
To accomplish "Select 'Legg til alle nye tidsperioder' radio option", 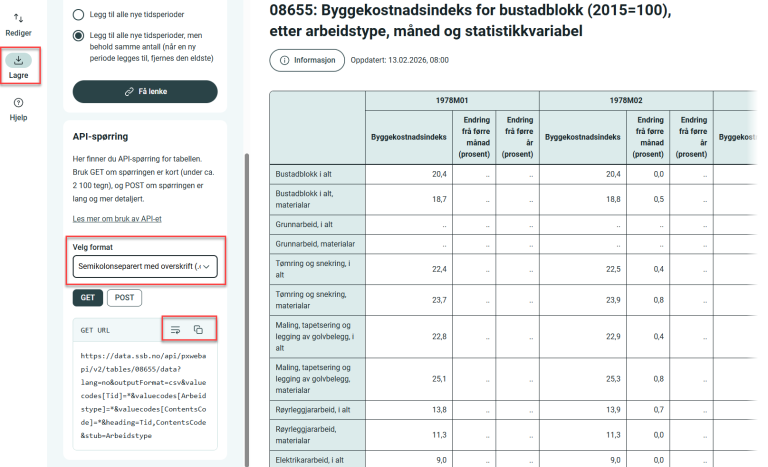I will tap(80, 15).
